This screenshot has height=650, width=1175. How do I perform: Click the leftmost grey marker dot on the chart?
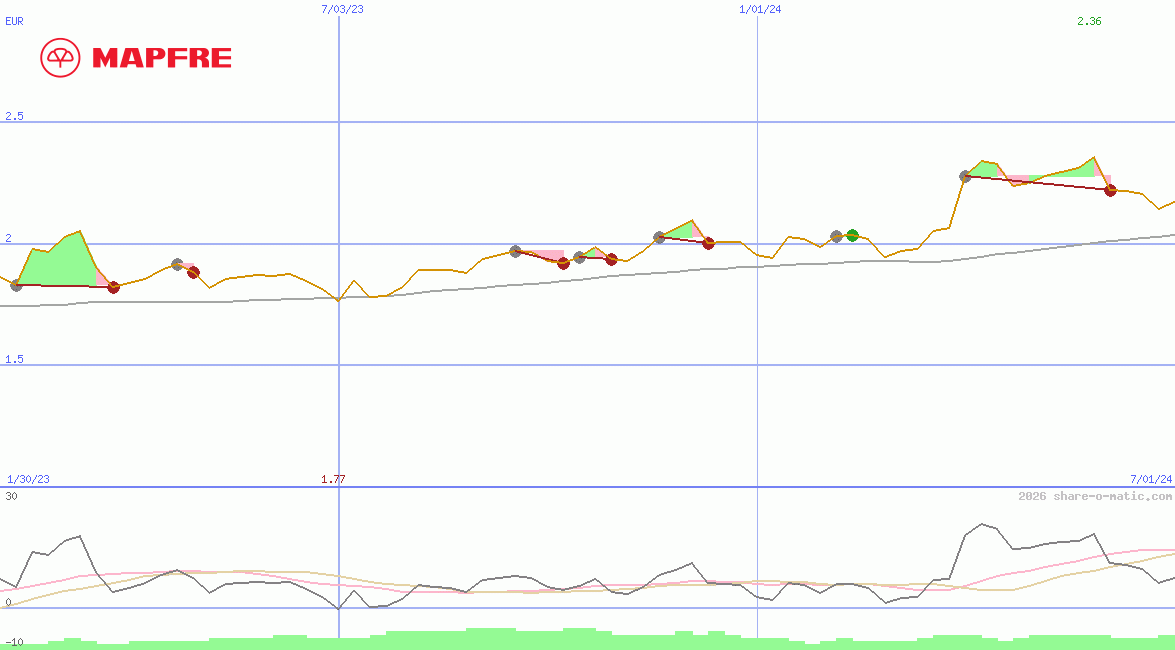16,285
